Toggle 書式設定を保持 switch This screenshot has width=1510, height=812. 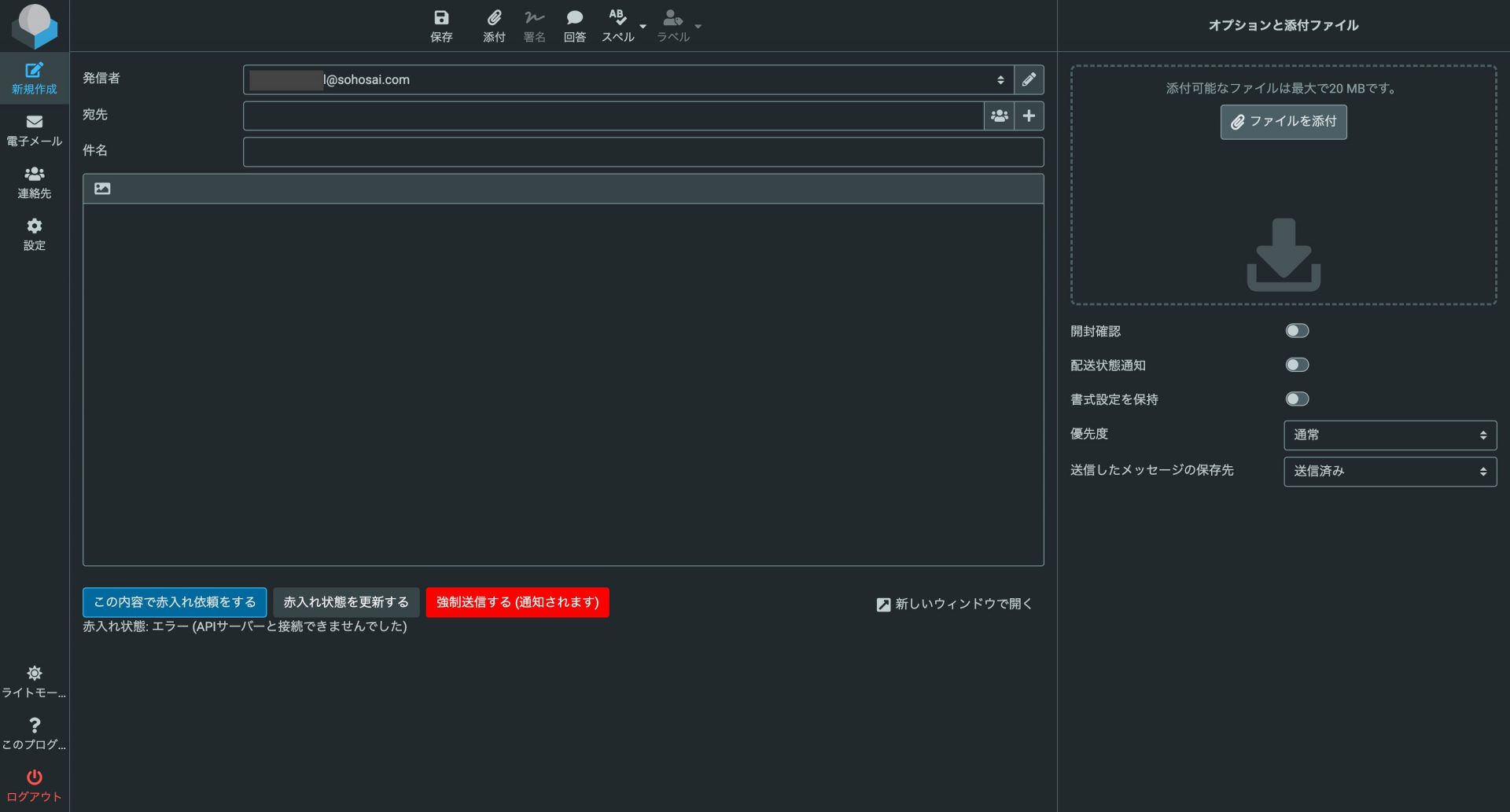[x=1297, y=399]
